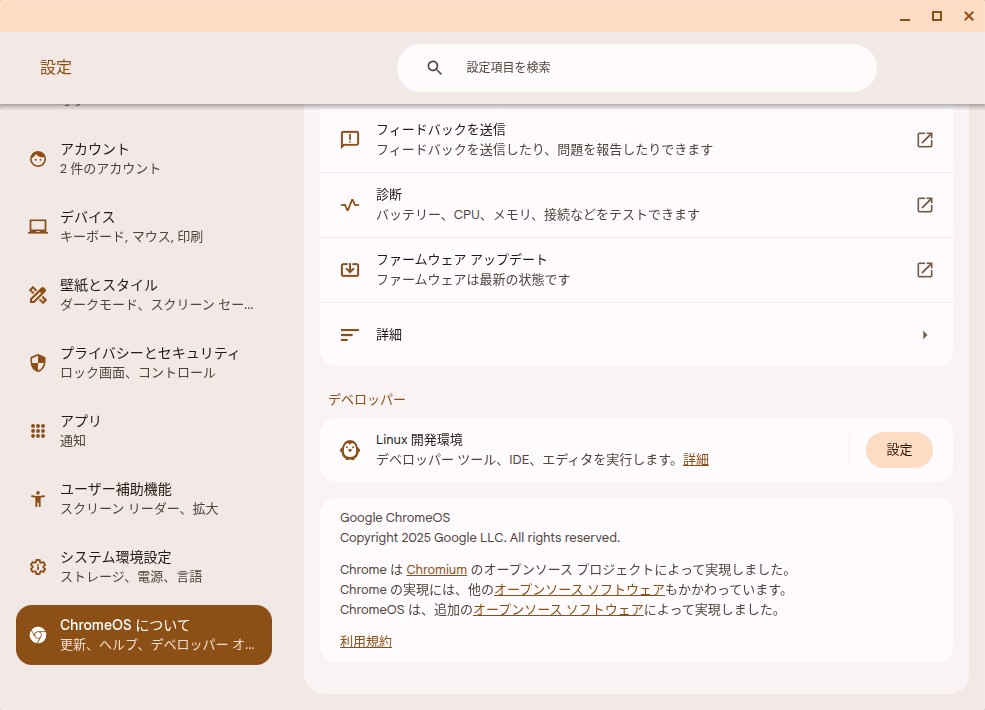Screen dimensions: 985x710
Task: Open external link for フィードバックを送信
Action: point(925,140)
